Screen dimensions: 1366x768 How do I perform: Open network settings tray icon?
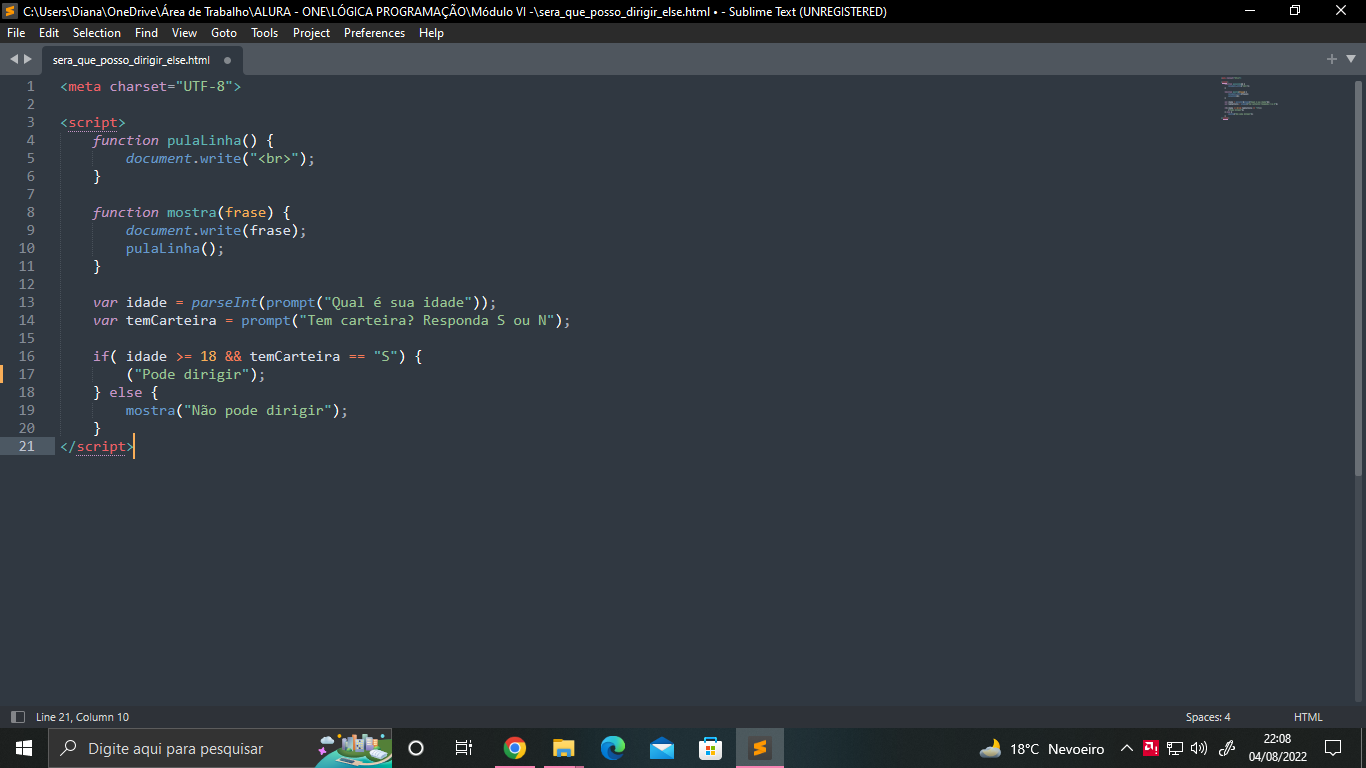tap(1176, 748)
